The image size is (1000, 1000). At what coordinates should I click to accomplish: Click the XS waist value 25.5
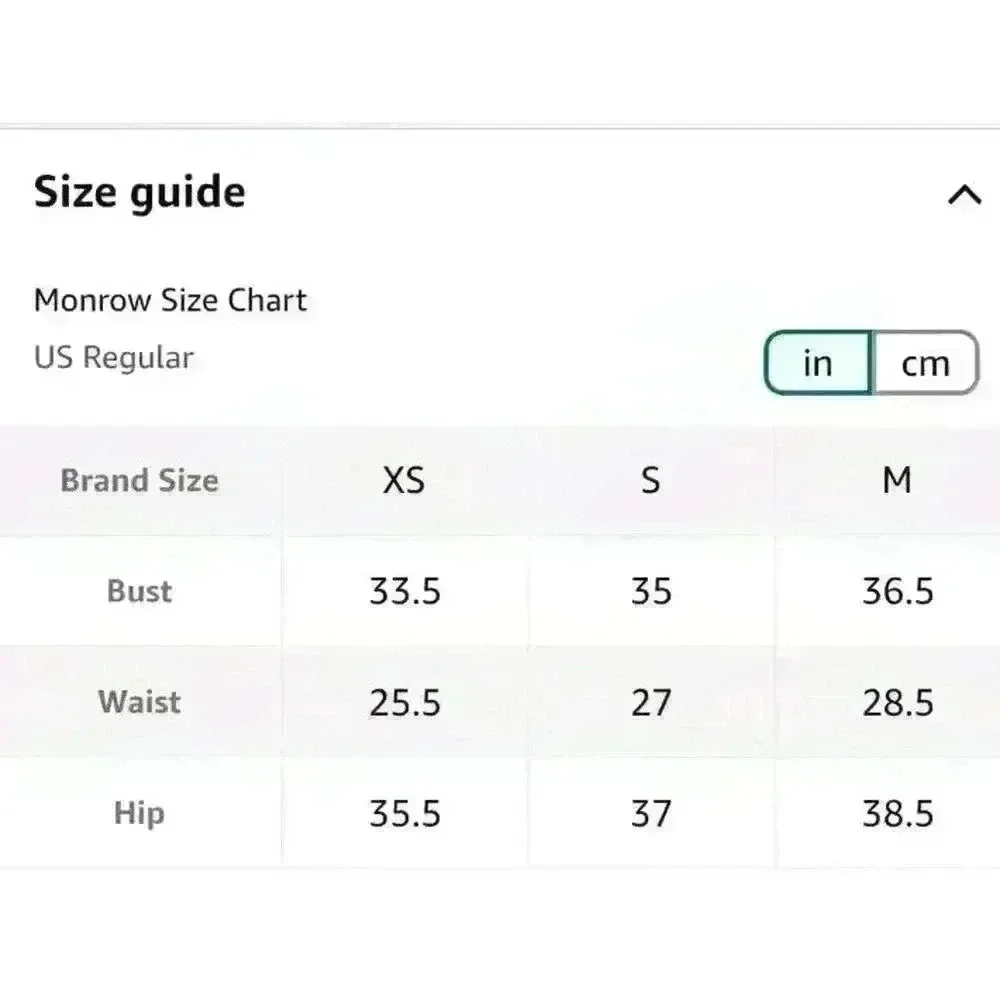(405, 703)
